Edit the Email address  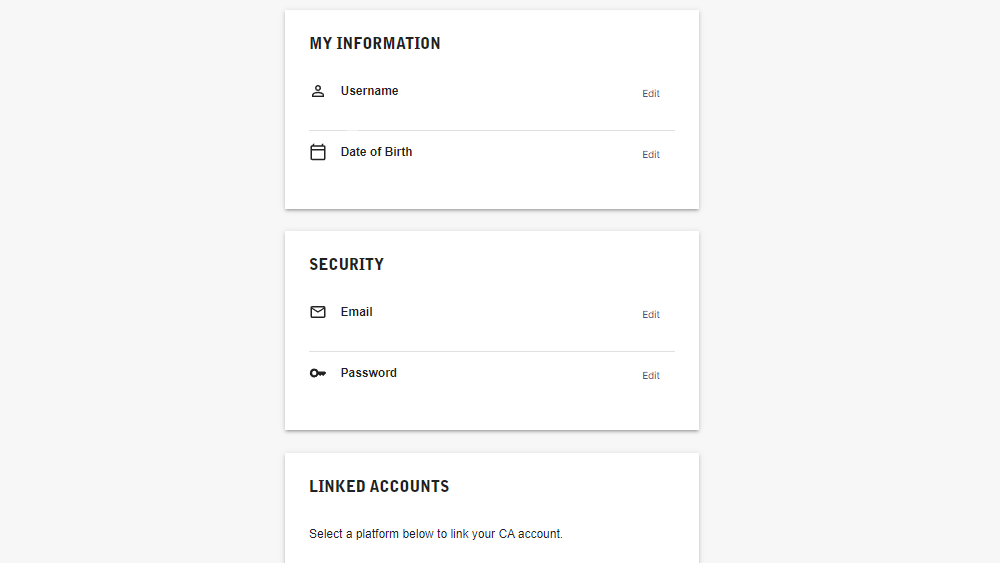pyautogui.click(x=651, y=315)
